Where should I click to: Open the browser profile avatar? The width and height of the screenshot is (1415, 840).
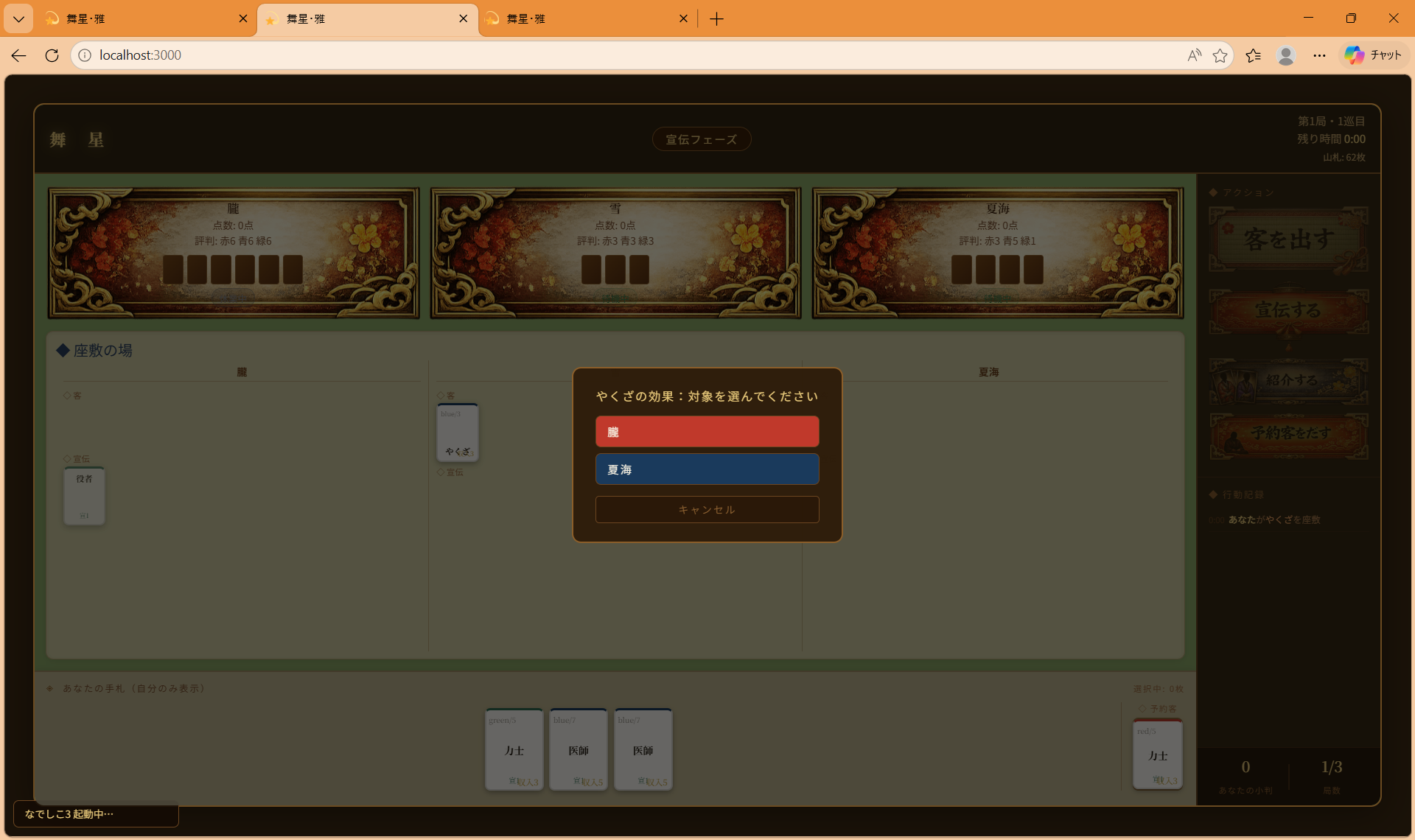click(1286, 55)
